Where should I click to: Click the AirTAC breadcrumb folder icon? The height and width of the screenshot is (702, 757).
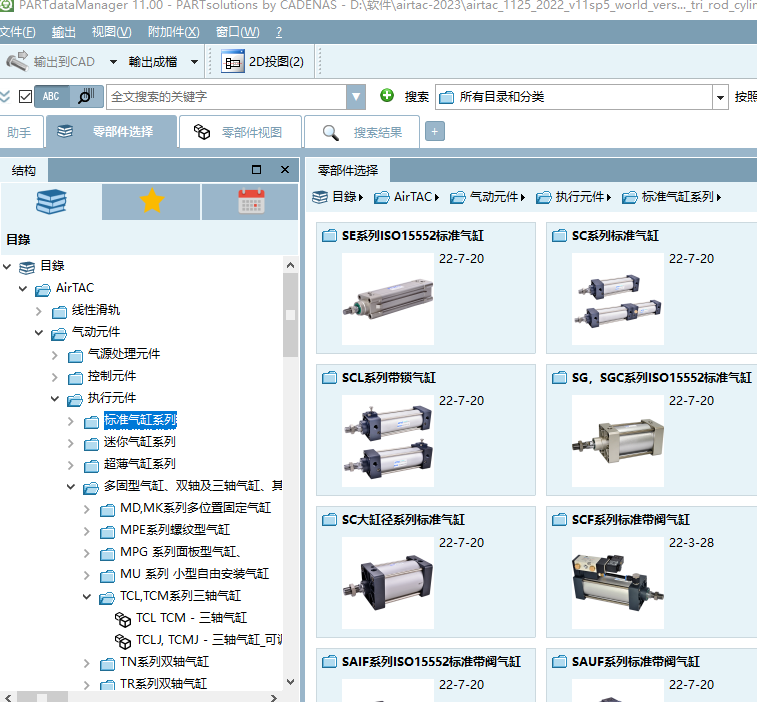[x=381, y=197]
